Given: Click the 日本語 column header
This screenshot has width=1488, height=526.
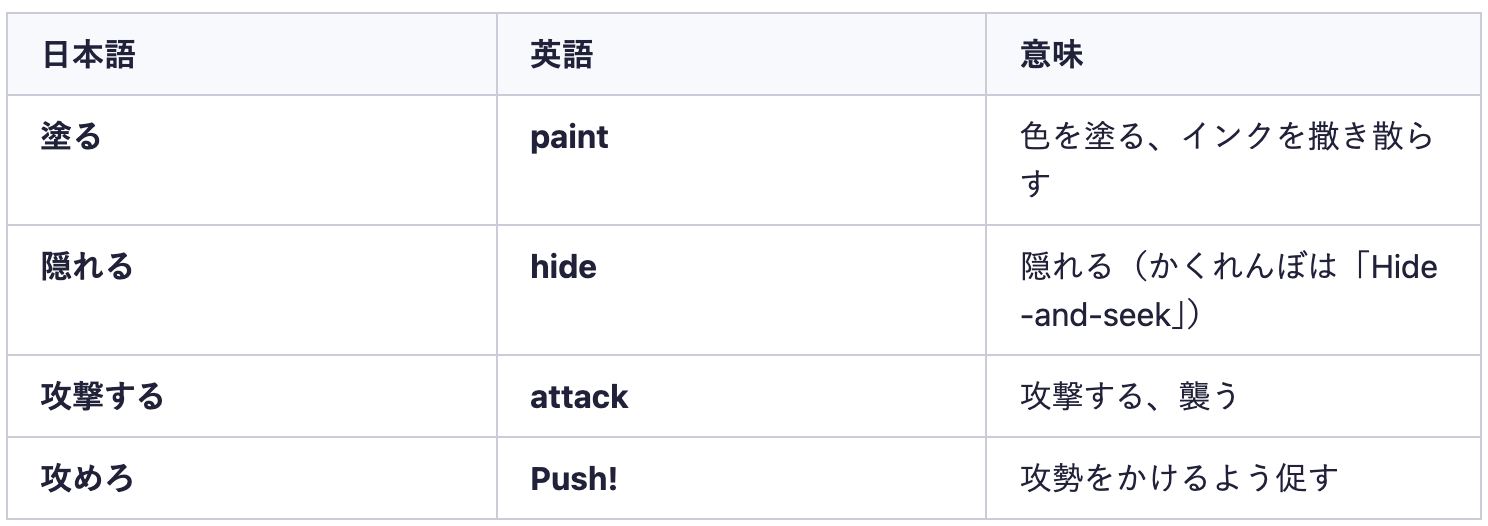Looking at the screenshot, I should [88, 55].
